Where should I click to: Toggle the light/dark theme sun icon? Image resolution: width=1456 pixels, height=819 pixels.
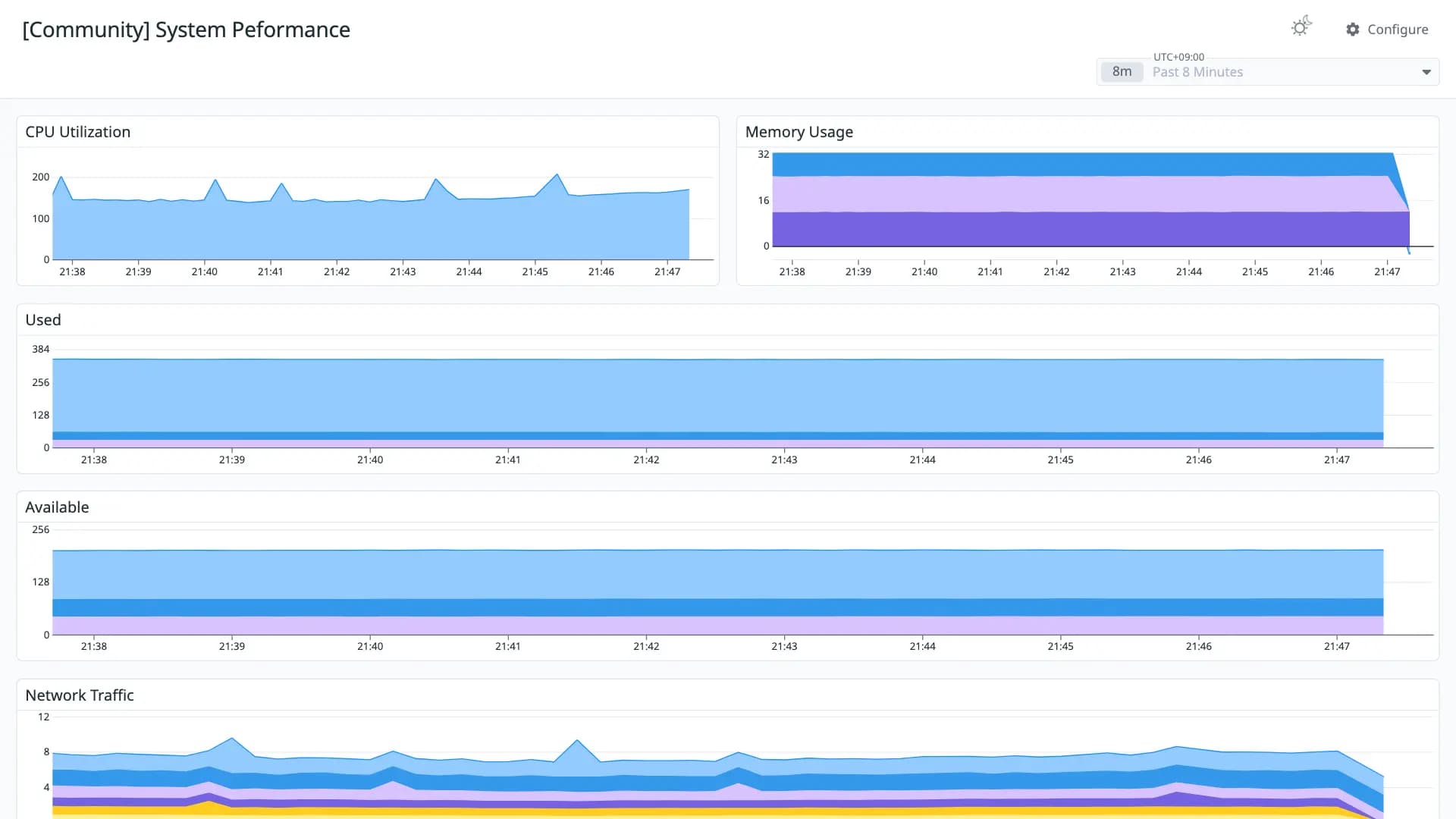pyautogui.click(x=1301, y=27)
